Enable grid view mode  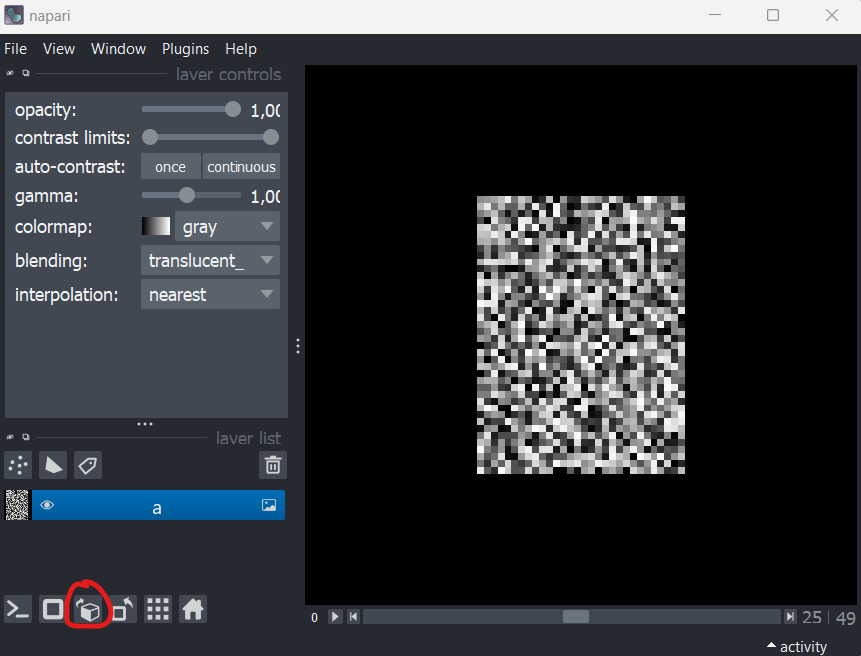[157, 608]
